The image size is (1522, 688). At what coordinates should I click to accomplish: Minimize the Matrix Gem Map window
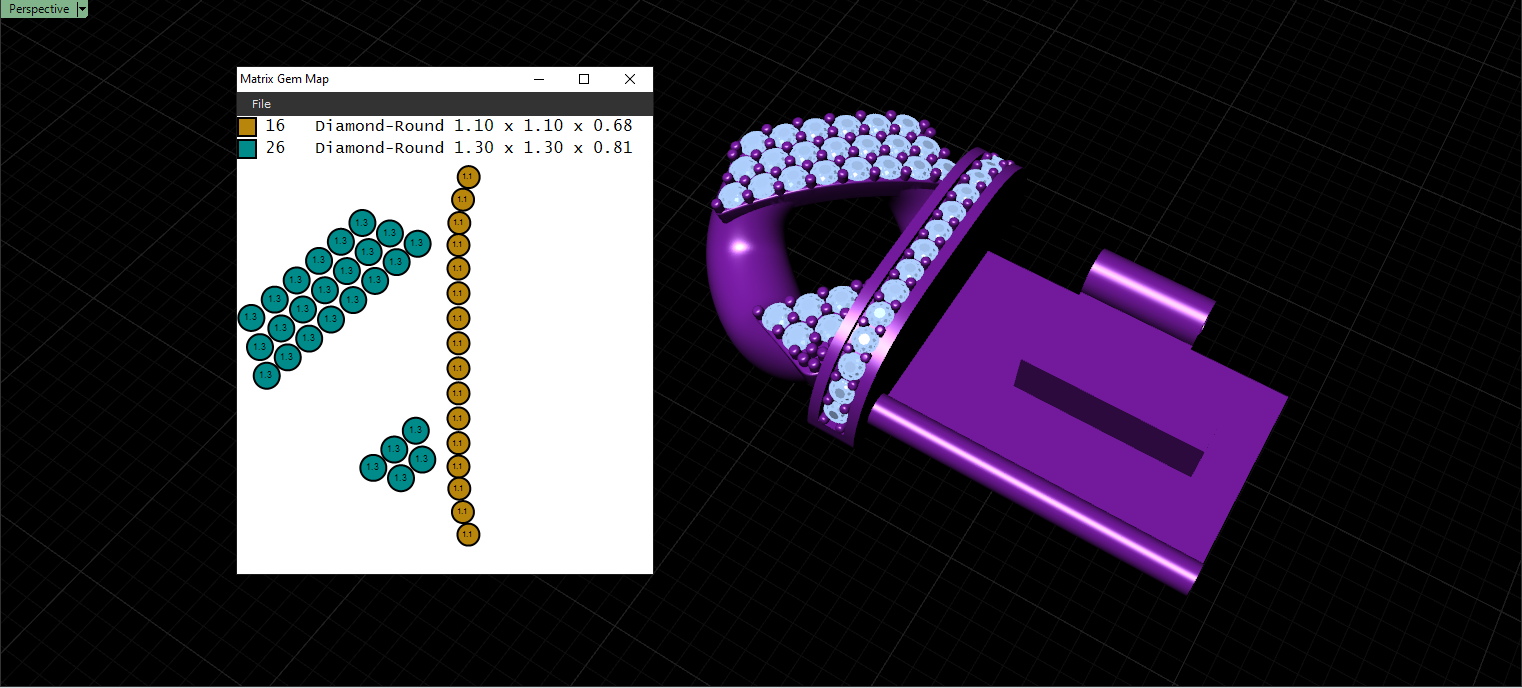coord(538,79)
